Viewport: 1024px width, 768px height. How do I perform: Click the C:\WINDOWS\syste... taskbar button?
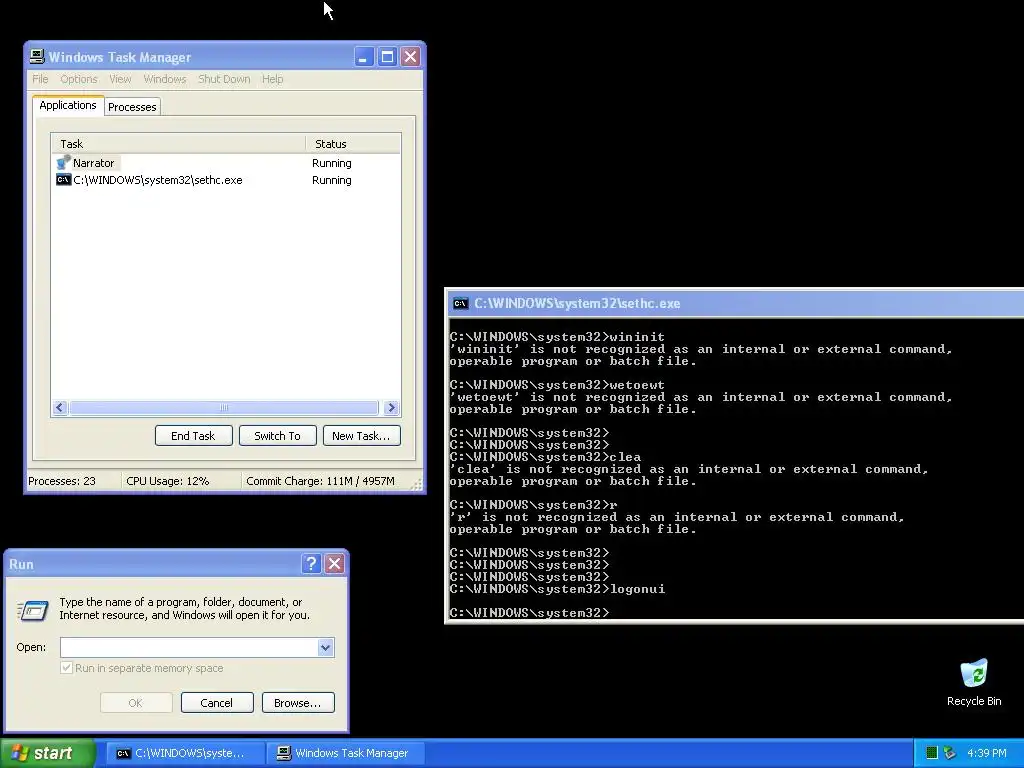pos(184,753)
